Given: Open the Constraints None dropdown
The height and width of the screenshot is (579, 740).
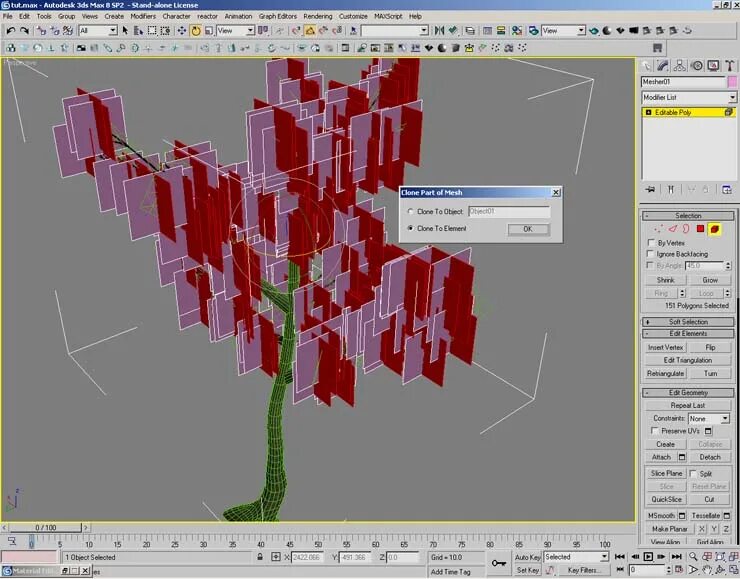Looking at the screenshot, I should 708,419.
